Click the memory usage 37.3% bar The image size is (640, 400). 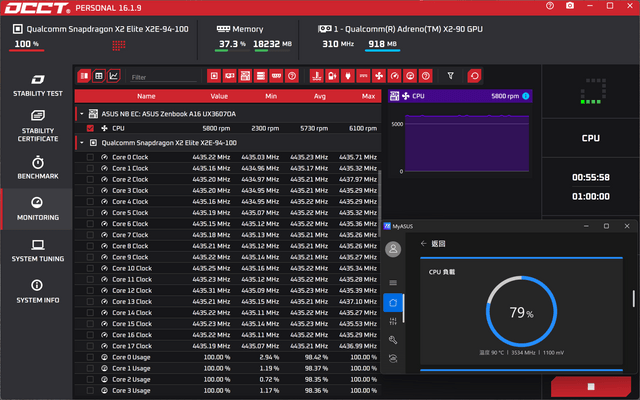[x=231, y=51]
